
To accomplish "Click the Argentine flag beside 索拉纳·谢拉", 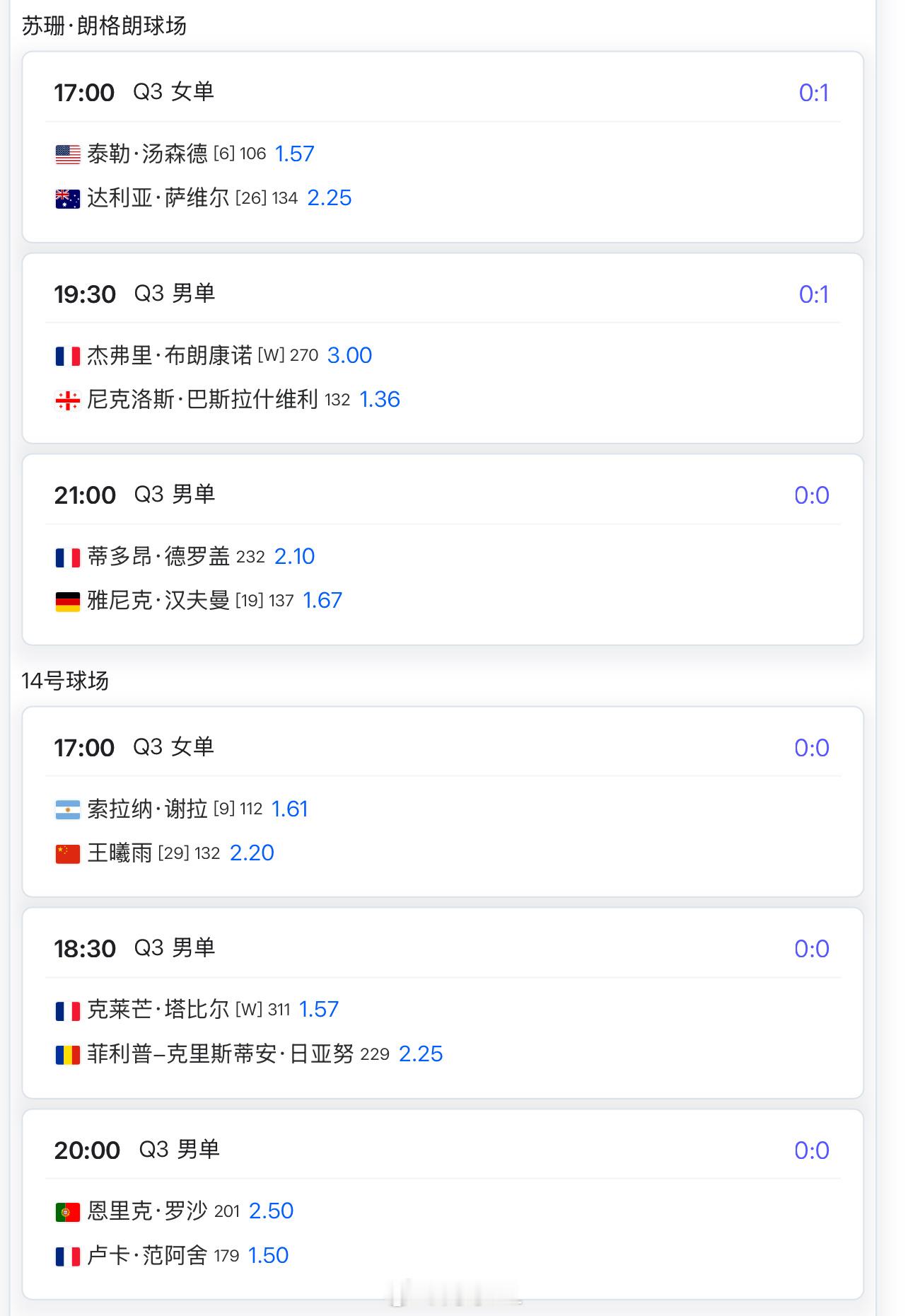I will coord(68,809).
